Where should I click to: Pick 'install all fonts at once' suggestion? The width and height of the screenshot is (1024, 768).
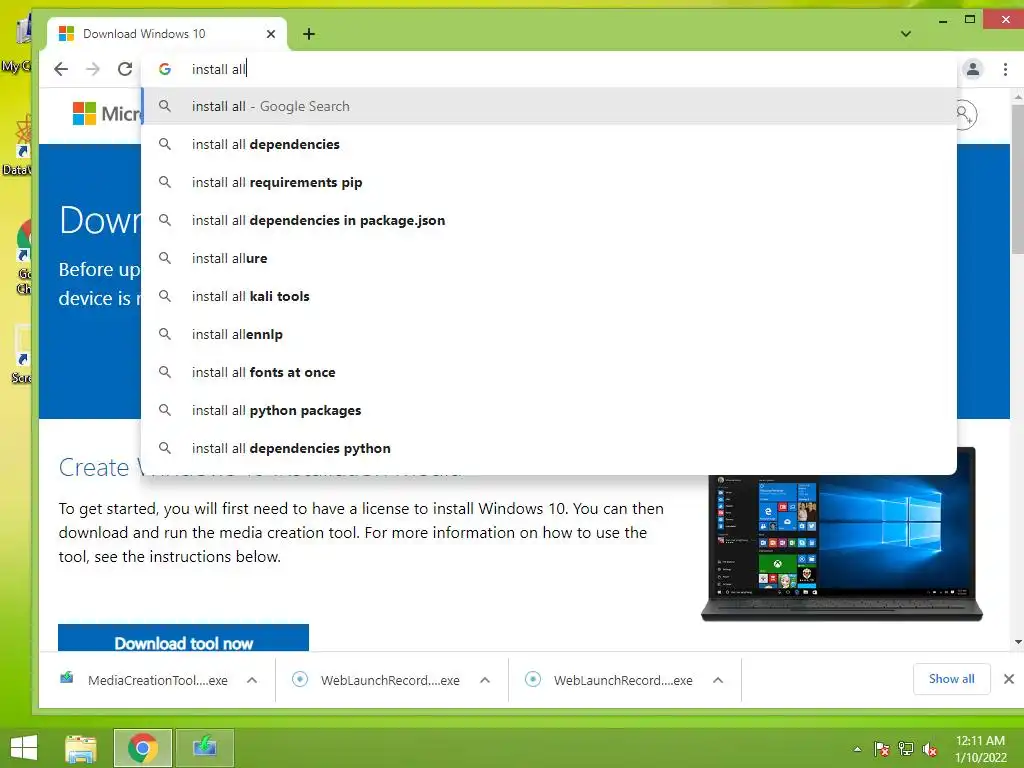coord(549,372)
